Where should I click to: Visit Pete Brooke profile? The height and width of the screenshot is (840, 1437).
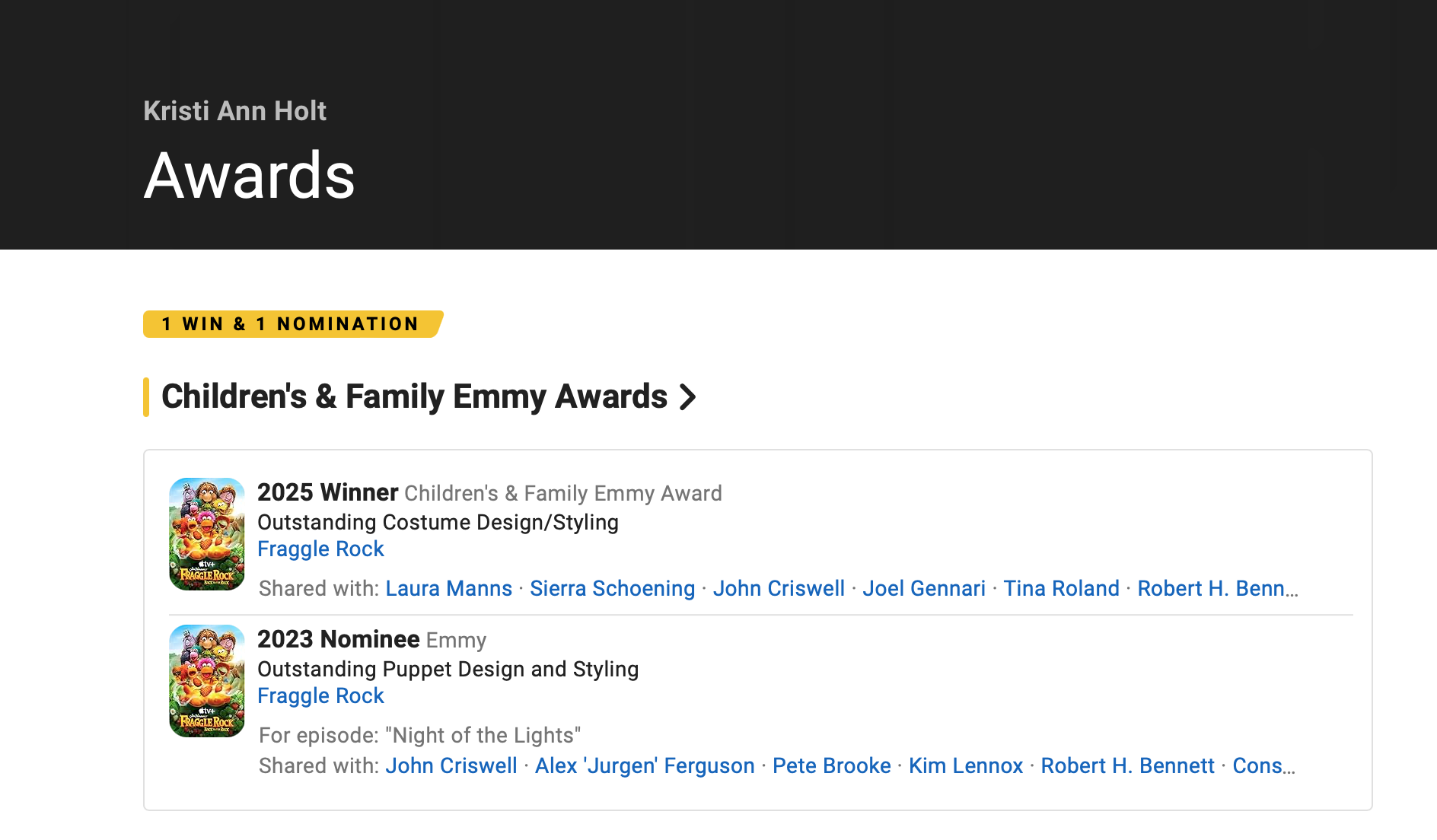831,765
